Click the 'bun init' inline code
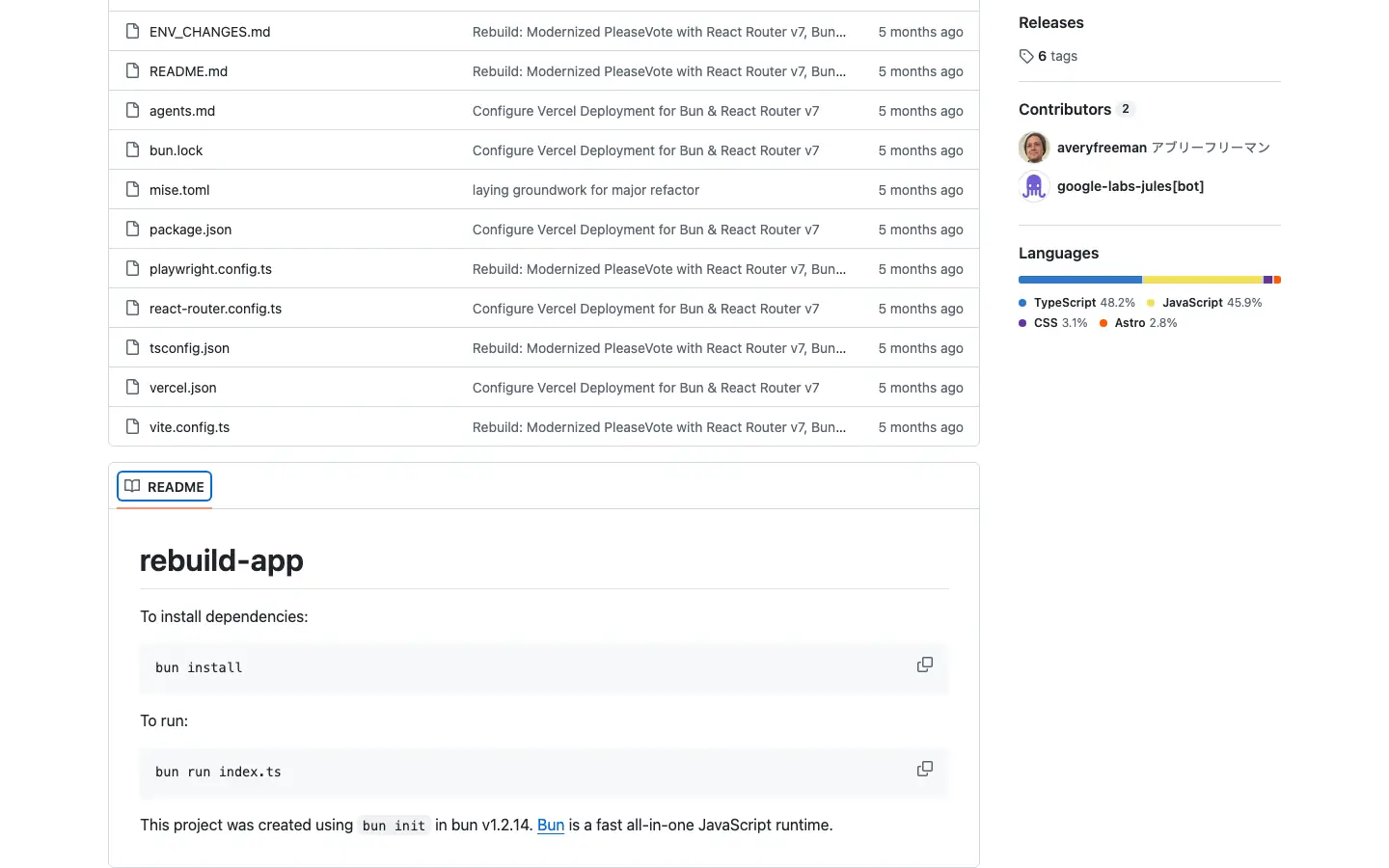The image size is (1389, 868). point(394,826)
